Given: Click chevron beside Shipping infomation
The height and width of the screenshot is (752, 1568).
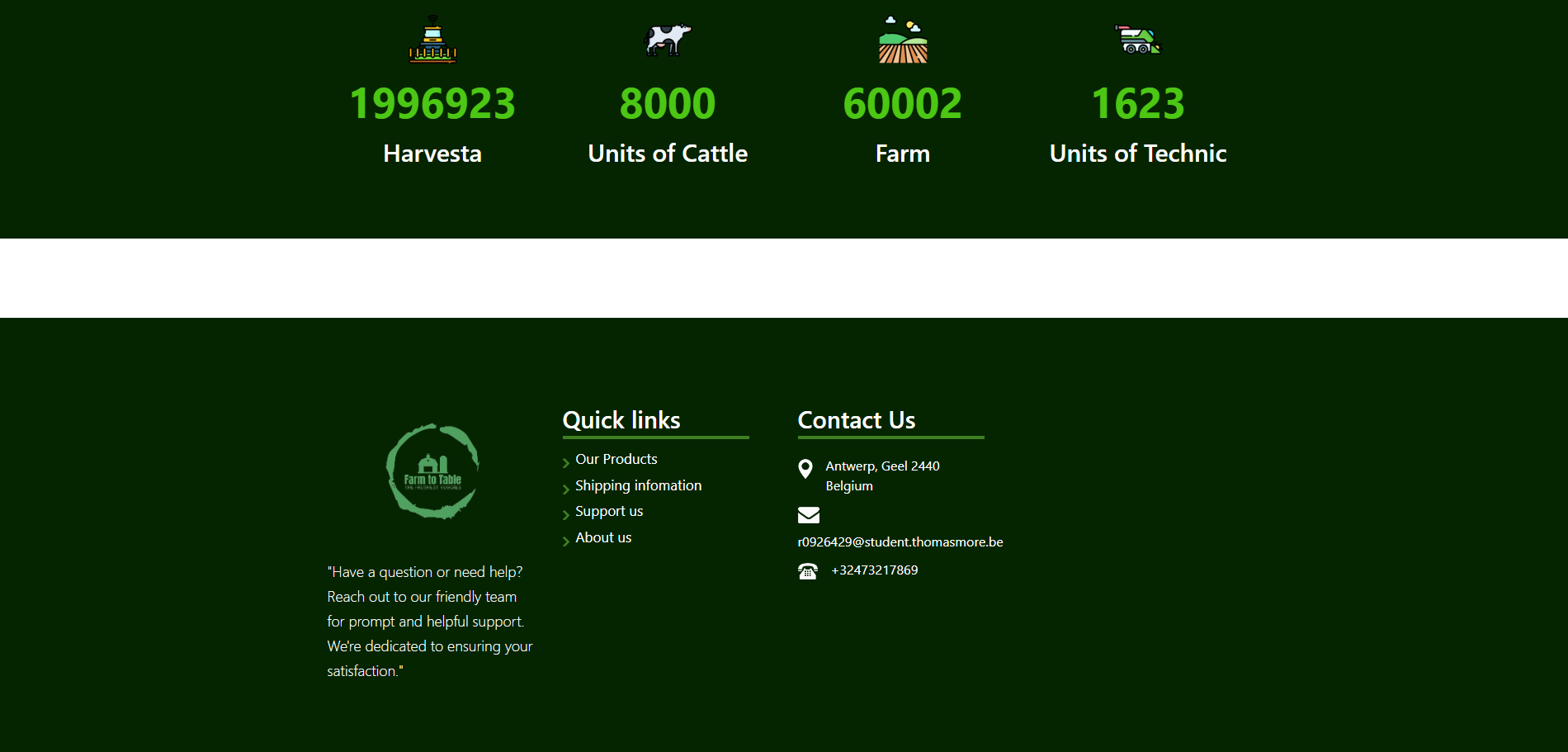Looking at the screenshot, I should coord(566,490).
